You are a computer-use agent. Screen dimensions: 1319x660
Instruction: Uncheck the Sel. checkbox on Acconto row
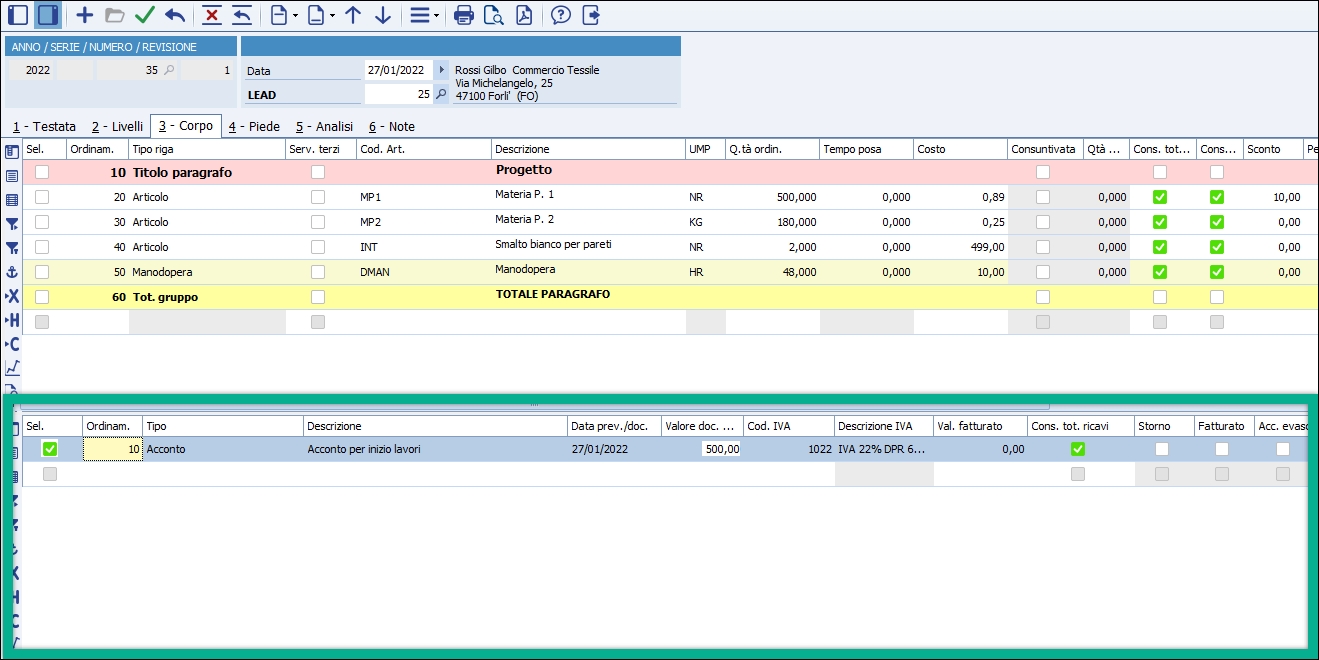(50, 449)
